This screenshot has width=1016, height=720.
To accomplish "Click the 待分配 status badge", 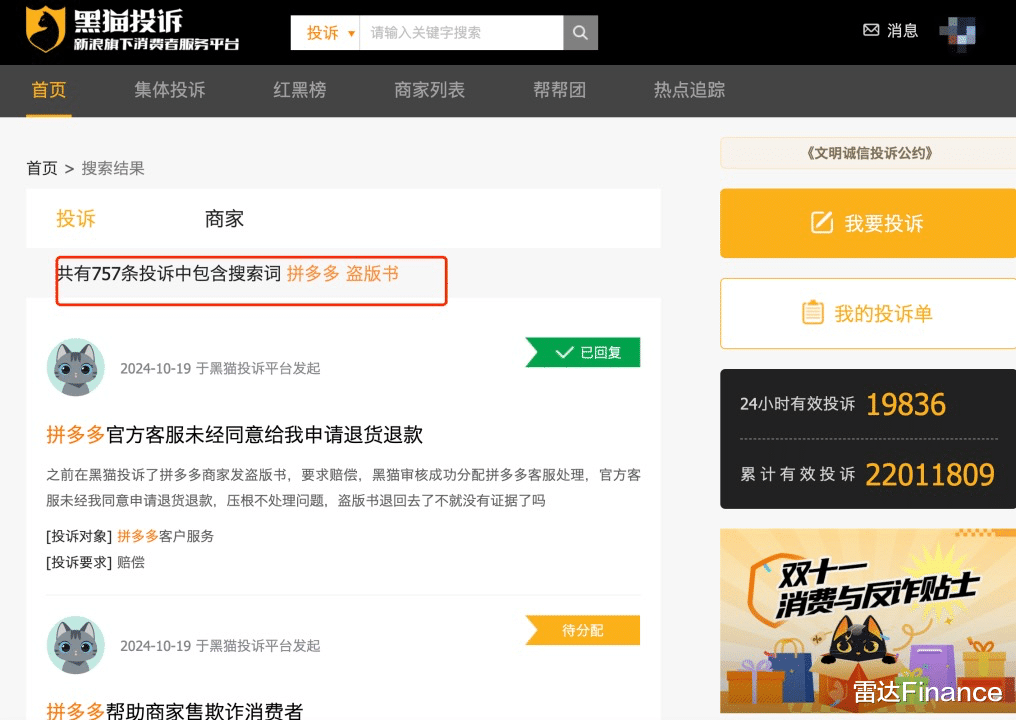I will pos(583,630).
